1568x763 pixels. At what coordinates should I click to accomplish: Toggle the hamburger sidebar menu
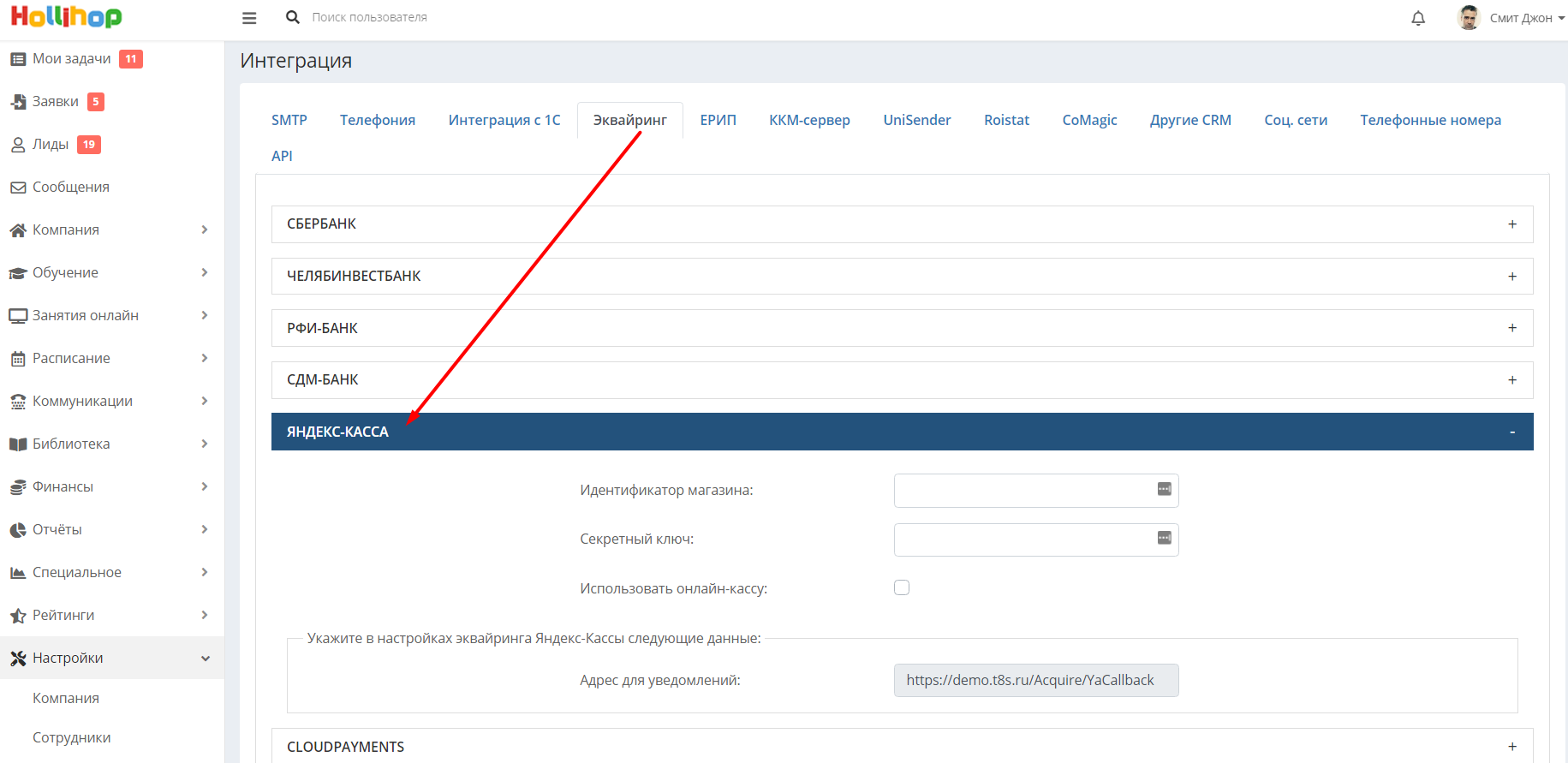click(249, 17)
